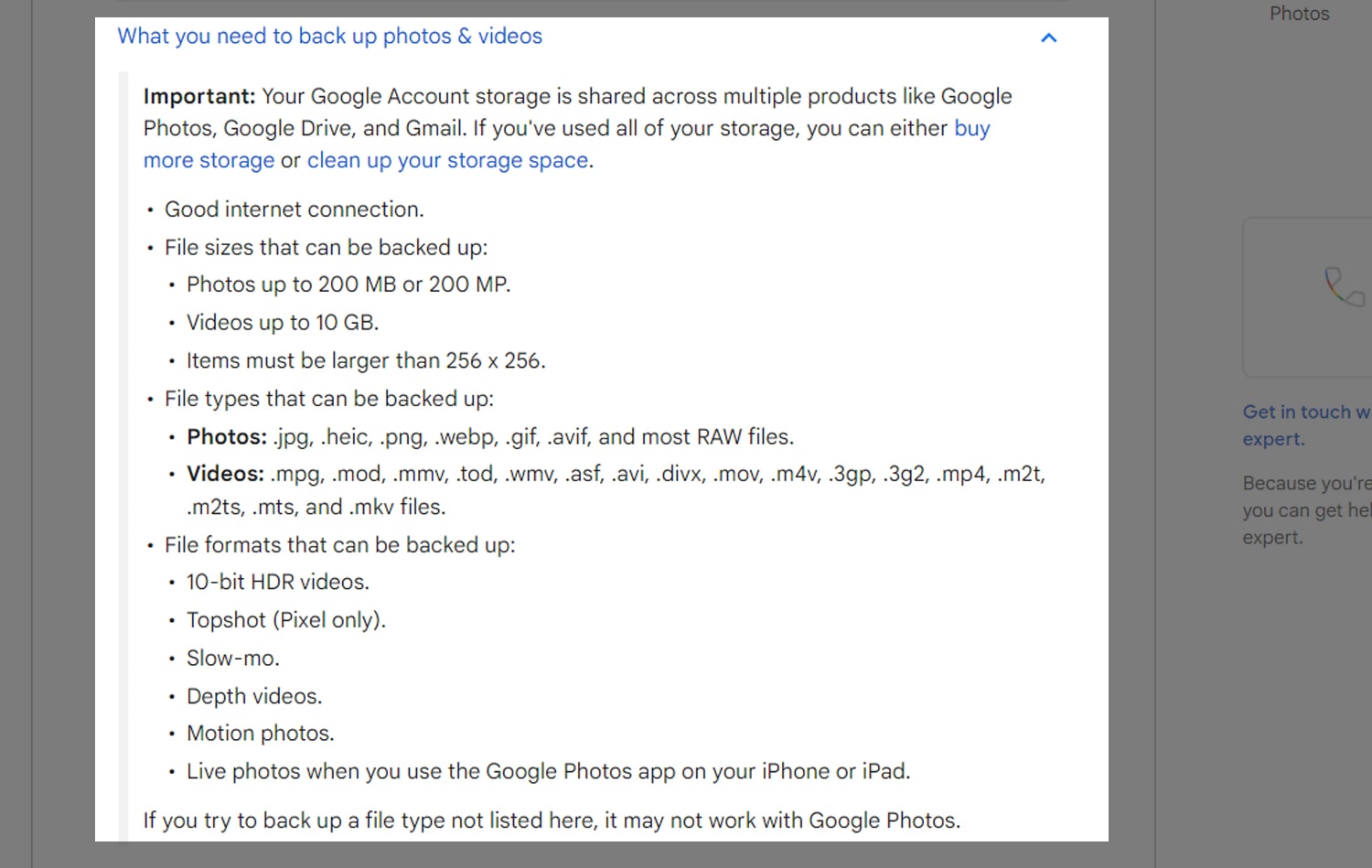Click the 'Slow-mo' bullet entry

click(233, 658)
